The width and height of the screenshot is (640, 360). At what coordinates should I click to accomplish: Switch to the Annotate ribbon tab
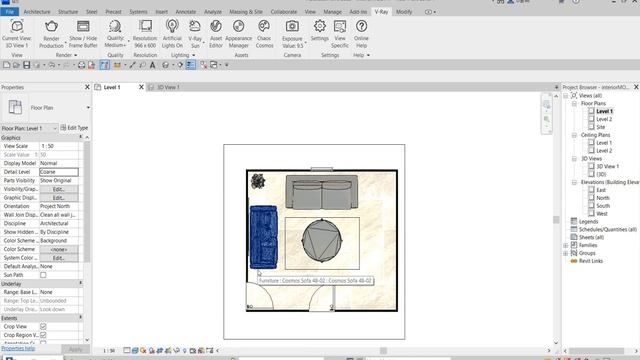click(x=186, y=12)
